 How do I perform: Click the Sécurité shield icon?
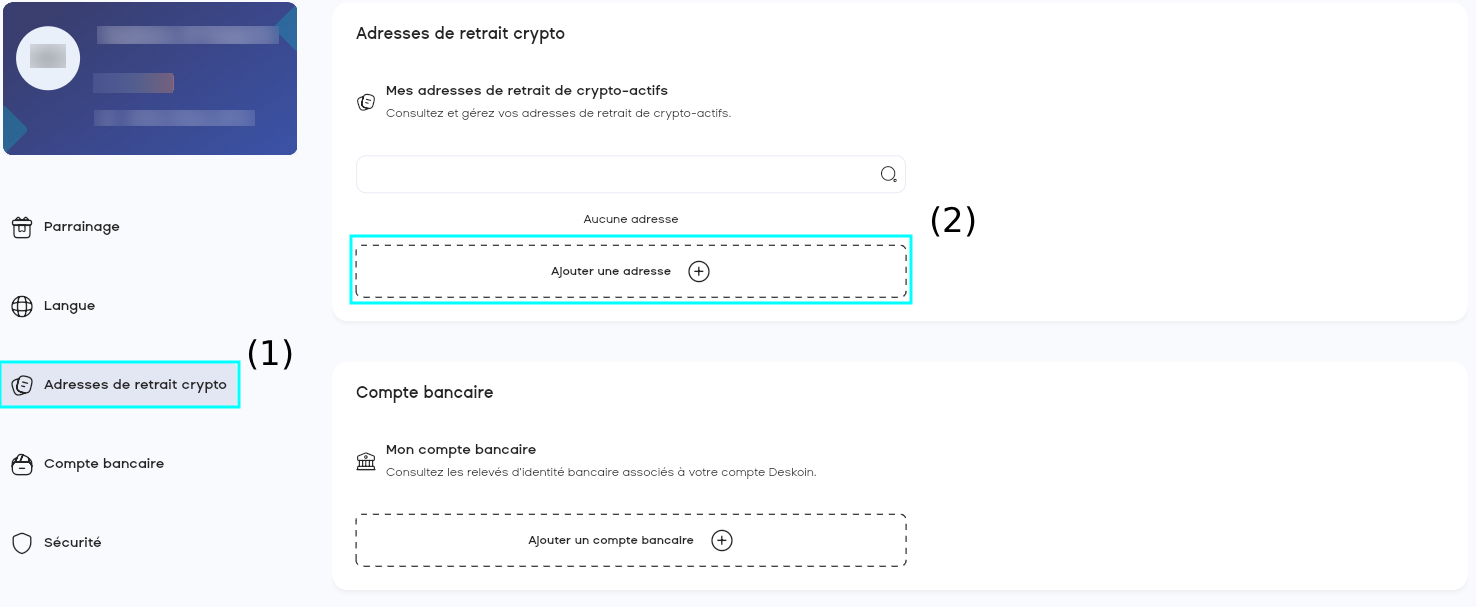tap(22, 543)
